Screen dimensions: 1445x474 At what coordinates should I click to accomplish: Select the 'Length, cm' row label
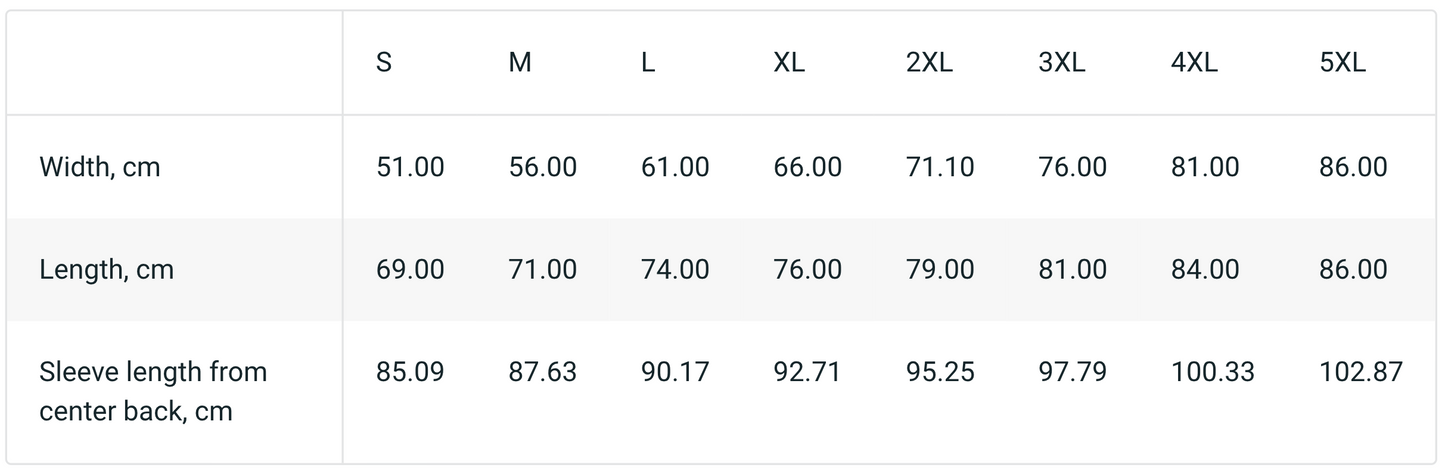click(107, 269)
